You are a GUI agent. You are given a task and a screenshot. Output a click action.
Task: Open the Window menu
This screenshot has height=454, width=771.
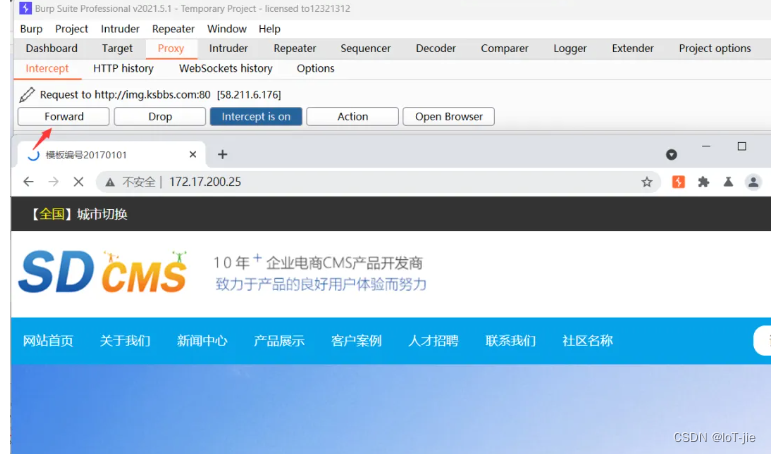point(227,29)
